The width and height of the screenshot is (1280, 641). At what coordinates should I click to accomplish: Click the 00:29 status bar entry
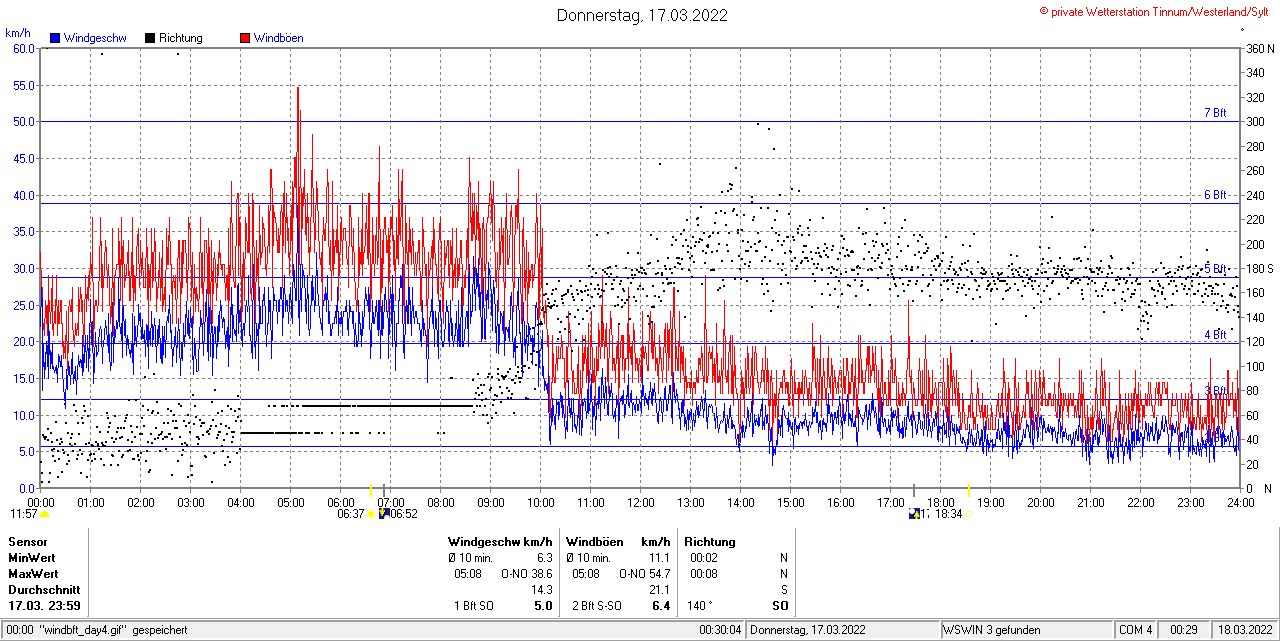(x=1184, y=630)
